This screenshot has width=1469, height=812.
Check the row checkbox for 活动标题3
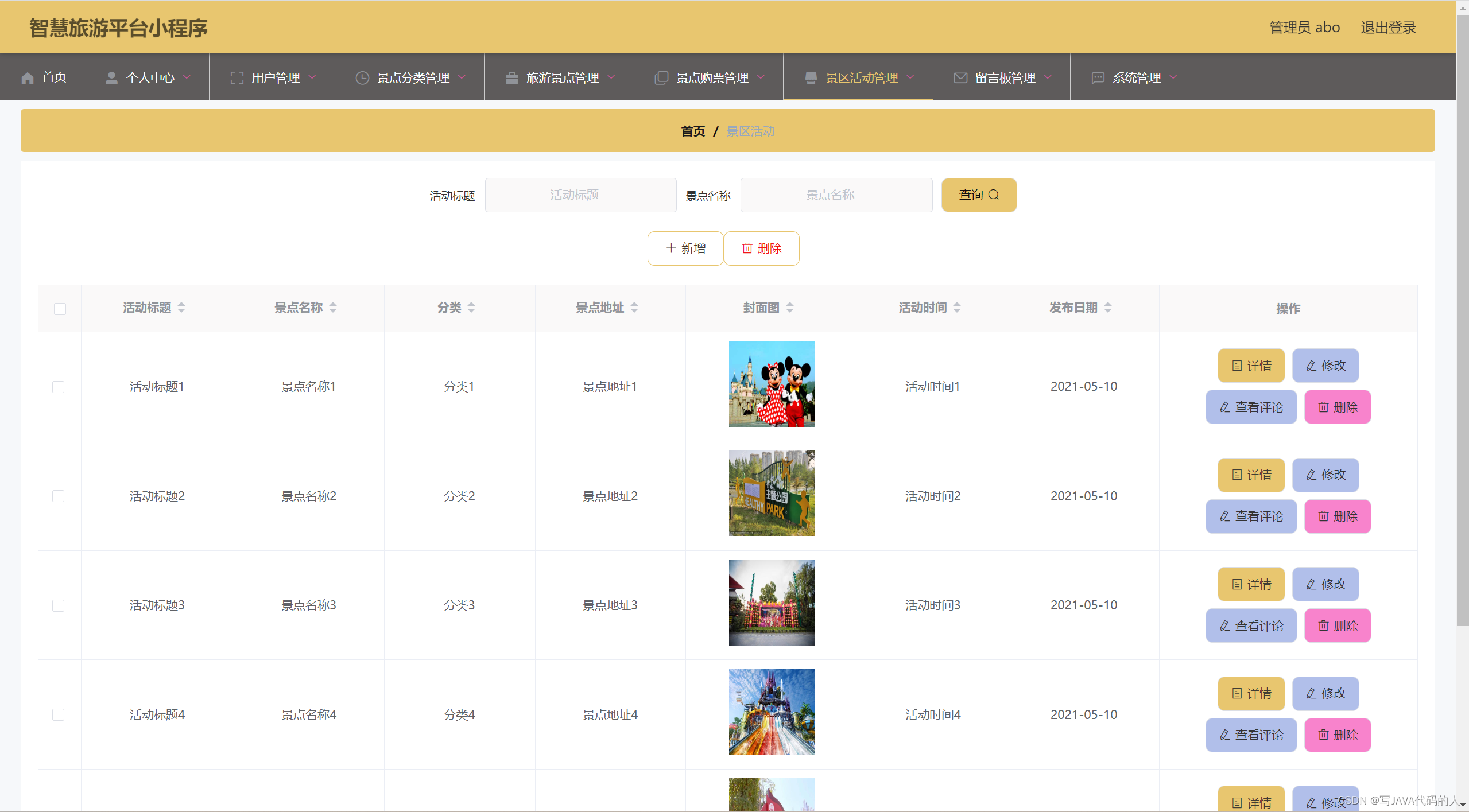(58, 605)
